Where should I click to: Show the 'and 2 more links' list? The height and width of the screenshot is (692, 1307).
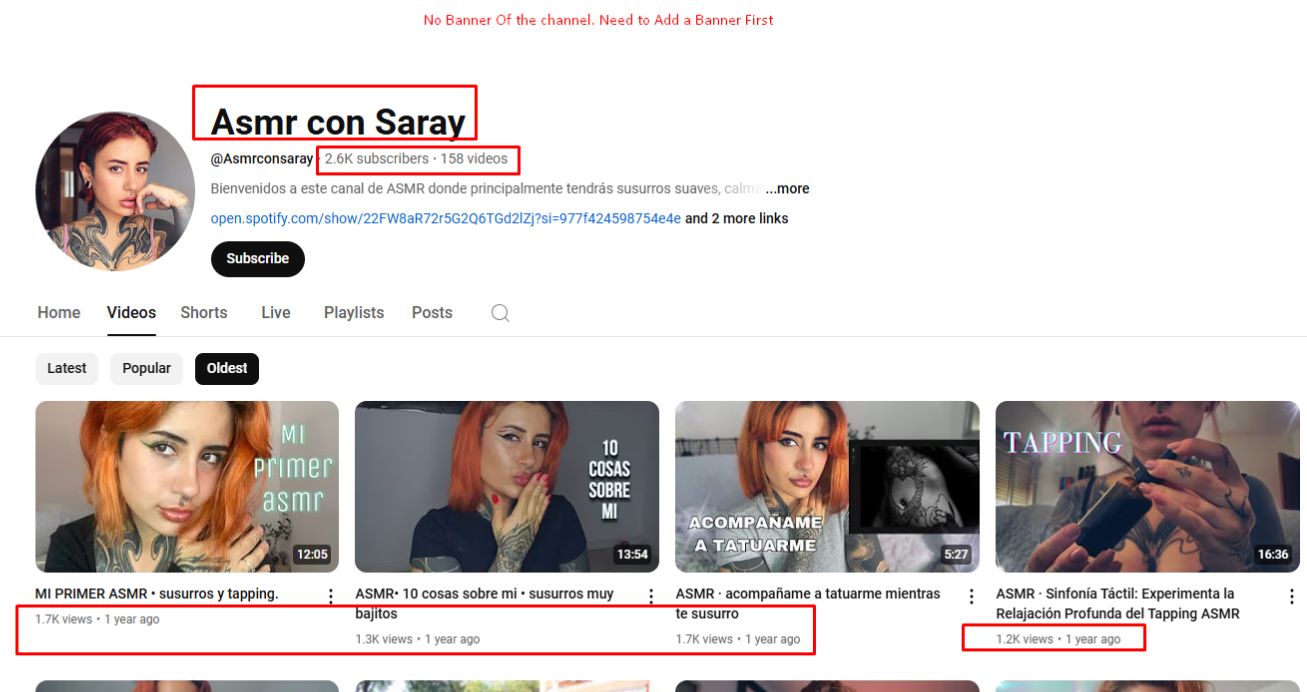tap(736, 219)
